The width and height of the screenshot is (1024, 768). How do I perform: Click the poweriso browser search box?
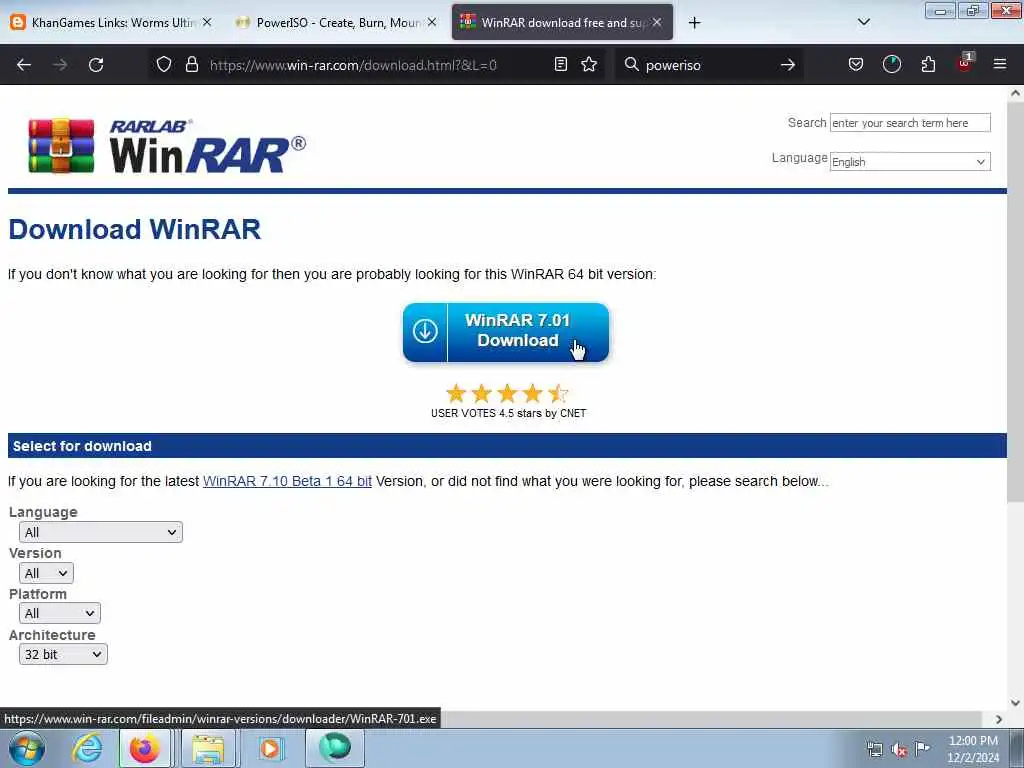(x=709, y=65)
